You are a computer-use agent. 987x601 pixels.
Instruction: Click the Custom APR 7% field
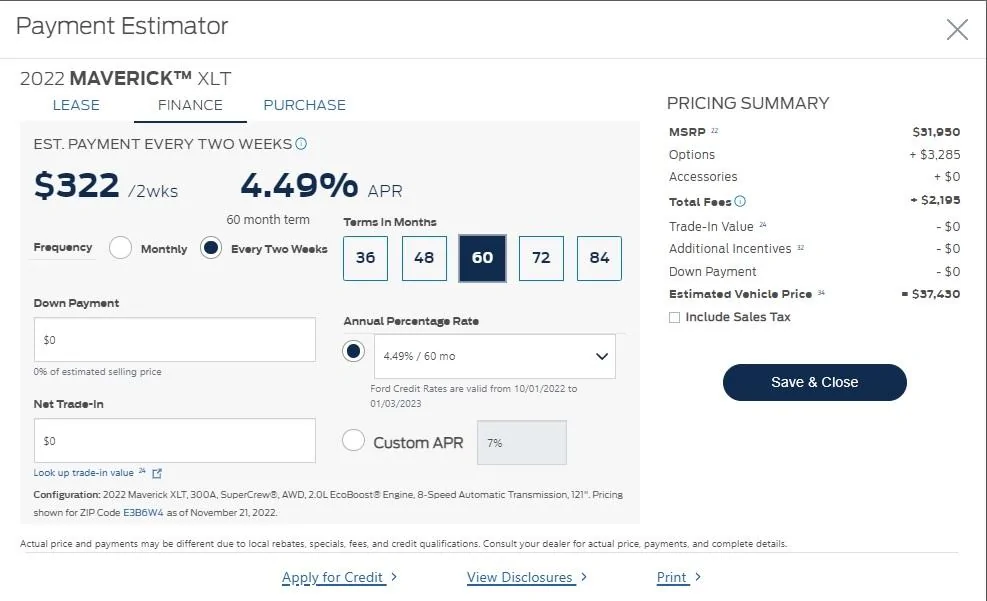click(x=522, y=443)
